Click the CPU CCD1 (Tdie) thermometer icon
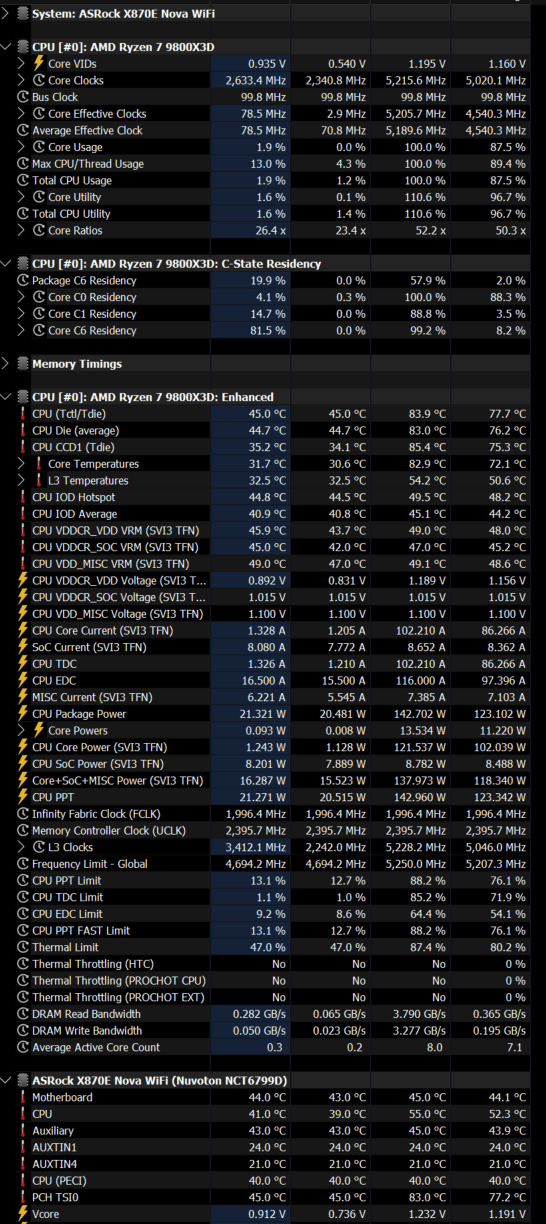 (23, 447)
